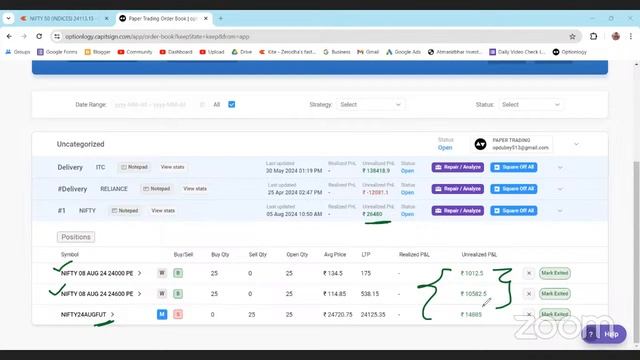Click B buy badge on 24600 PE row
The image size is (640, 360).
[x=178, y=293]
